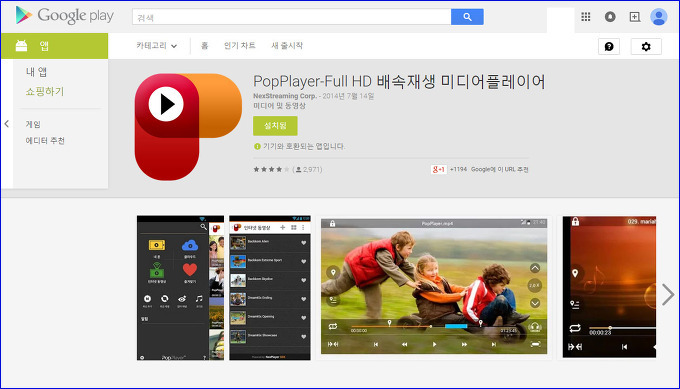Open the orange music player screenshot
The width and height of the screenshot is (680, 389).
(x=609, y=287)
